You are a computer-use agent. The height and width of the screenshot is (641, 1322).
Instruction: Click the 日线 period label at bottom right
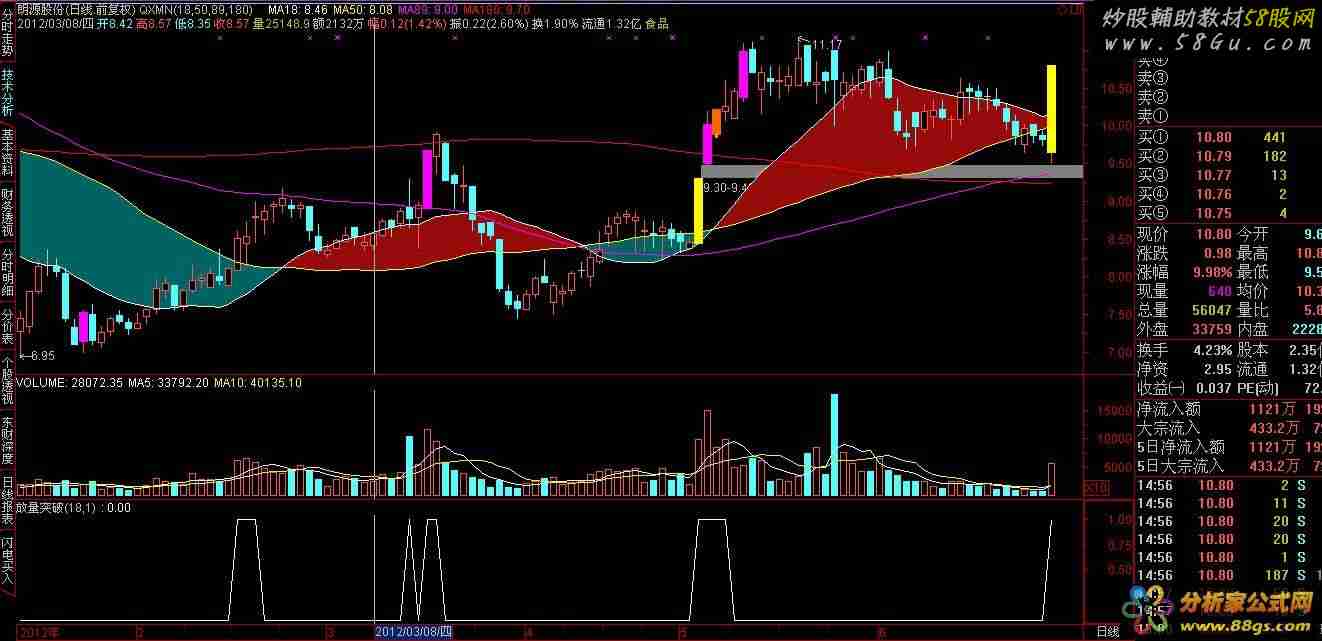1107,632
